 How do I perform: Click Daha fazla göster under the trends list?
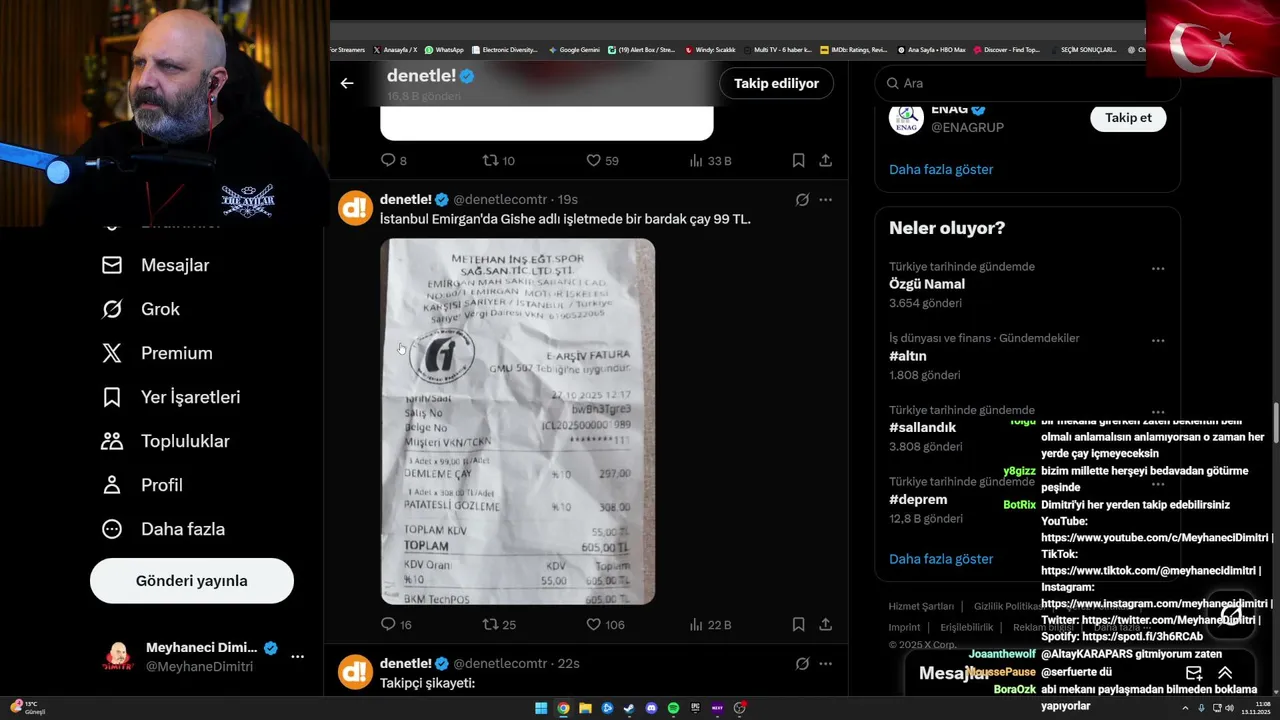[941, 559]
